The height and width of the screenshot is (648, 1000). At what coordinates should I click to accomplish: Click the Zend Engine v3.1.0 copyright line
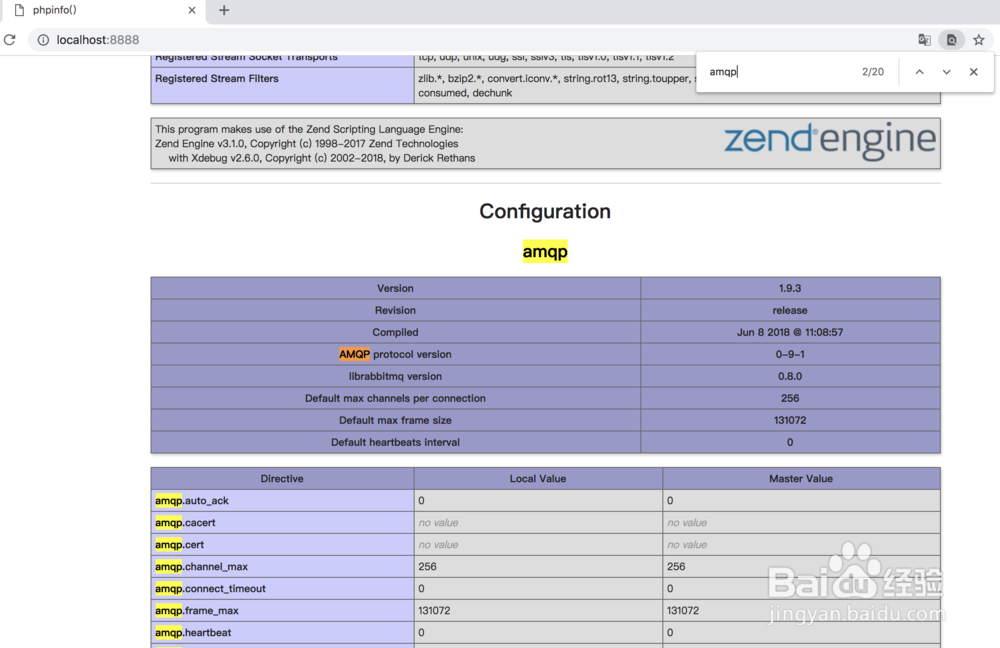tap(306, 144)
